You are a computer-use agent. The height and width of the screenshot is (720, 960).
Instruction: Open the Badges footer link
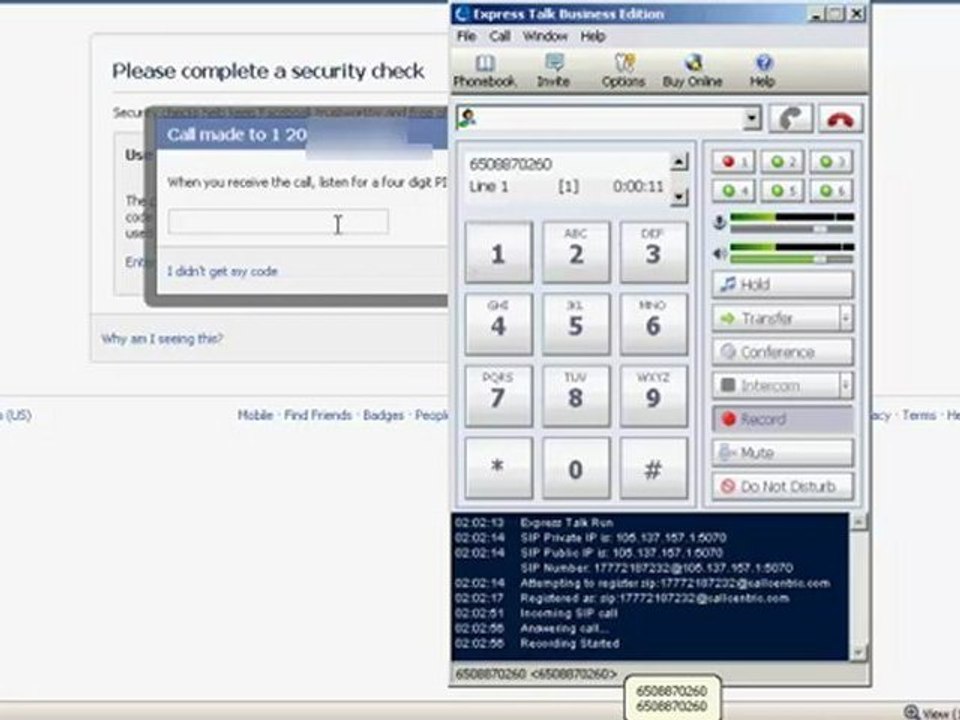pos(383,415)
